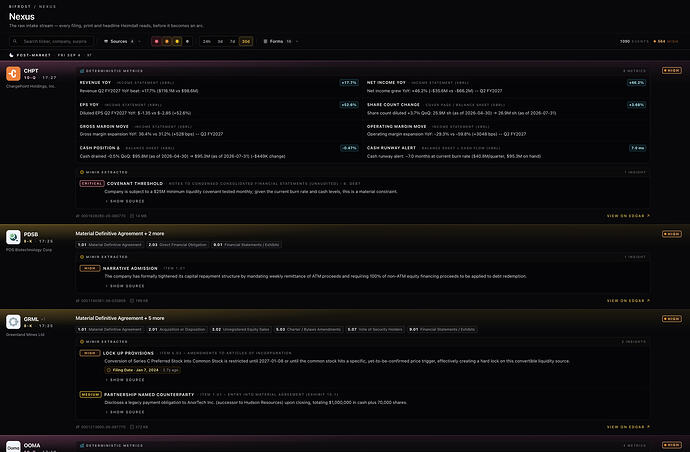Expand Show Source under Covenant Threshold
This screenshot has height=452, width=690.
click(125, 201)
